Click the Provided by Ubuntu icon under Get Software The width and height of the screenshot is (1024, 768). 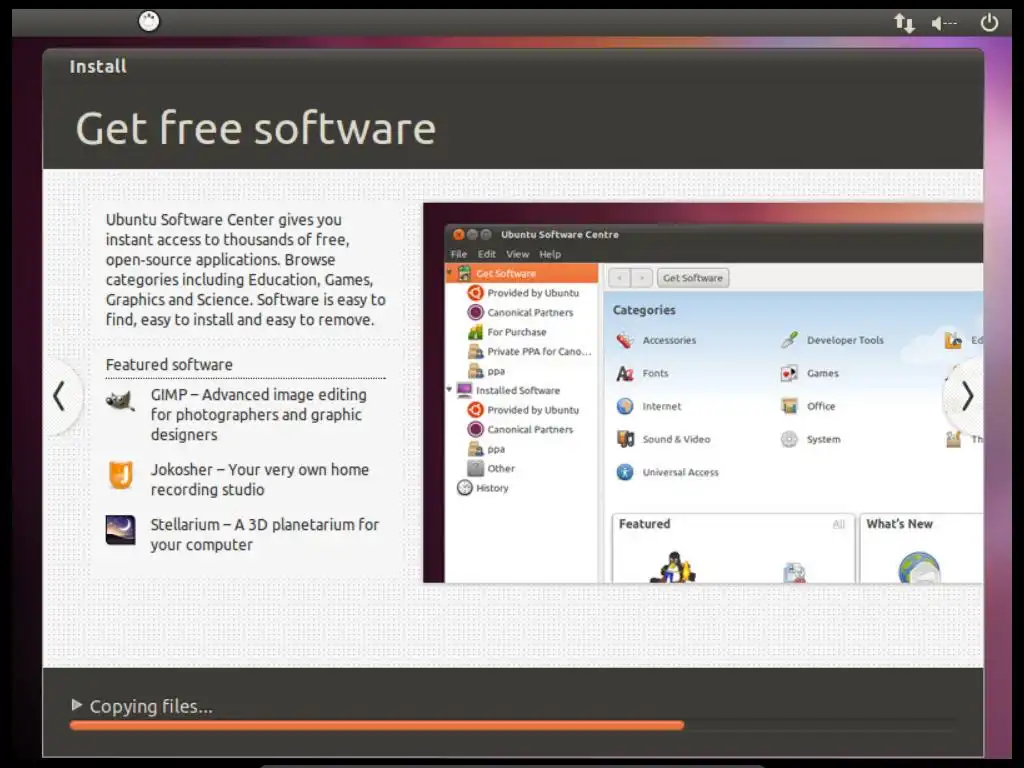point(475,293)
